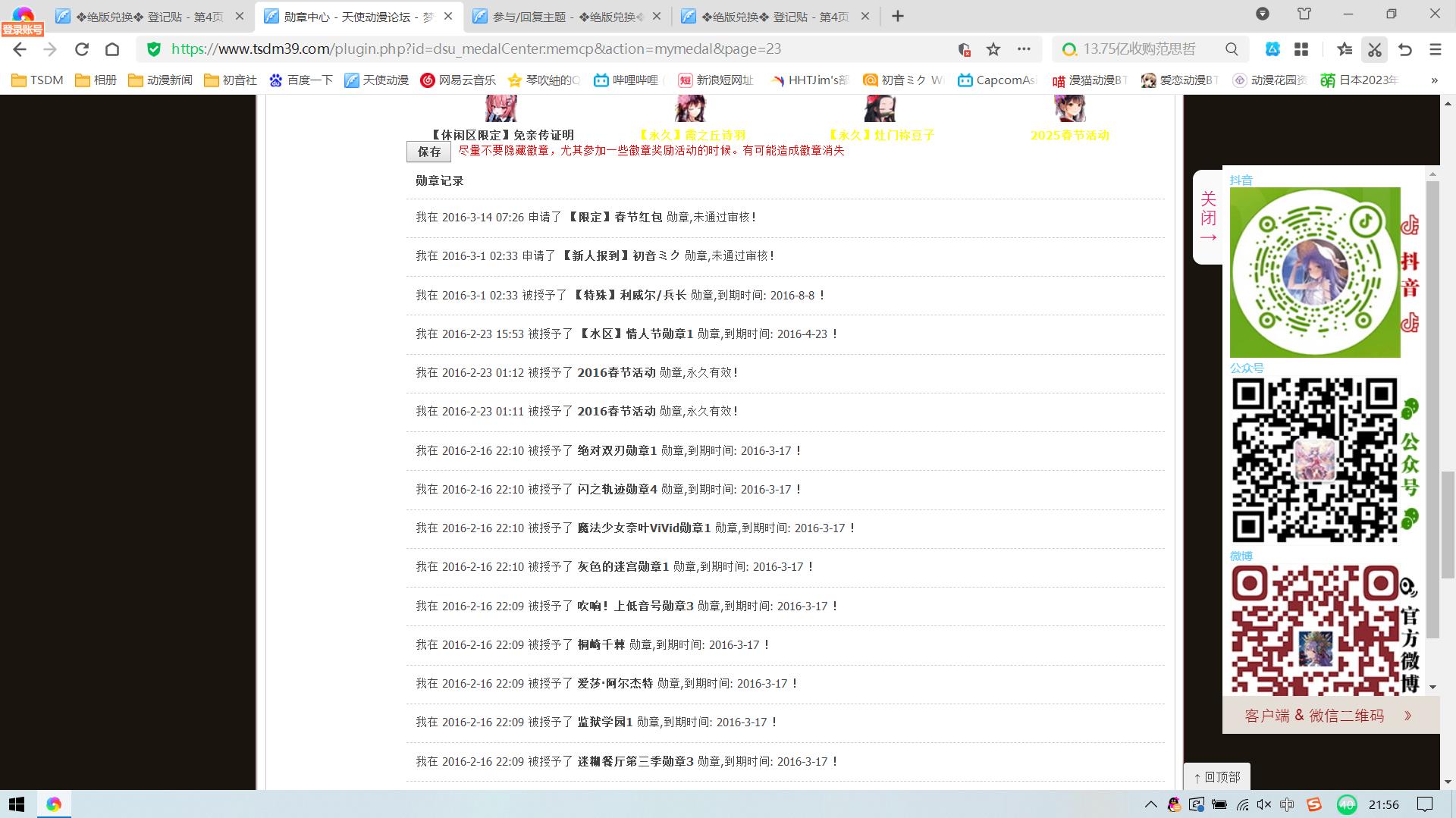Image resolution: width=1456 pixels, height=818 pixels.
Task: Close the QR code sidebar via 关闭
Action: click(1208, 218)
